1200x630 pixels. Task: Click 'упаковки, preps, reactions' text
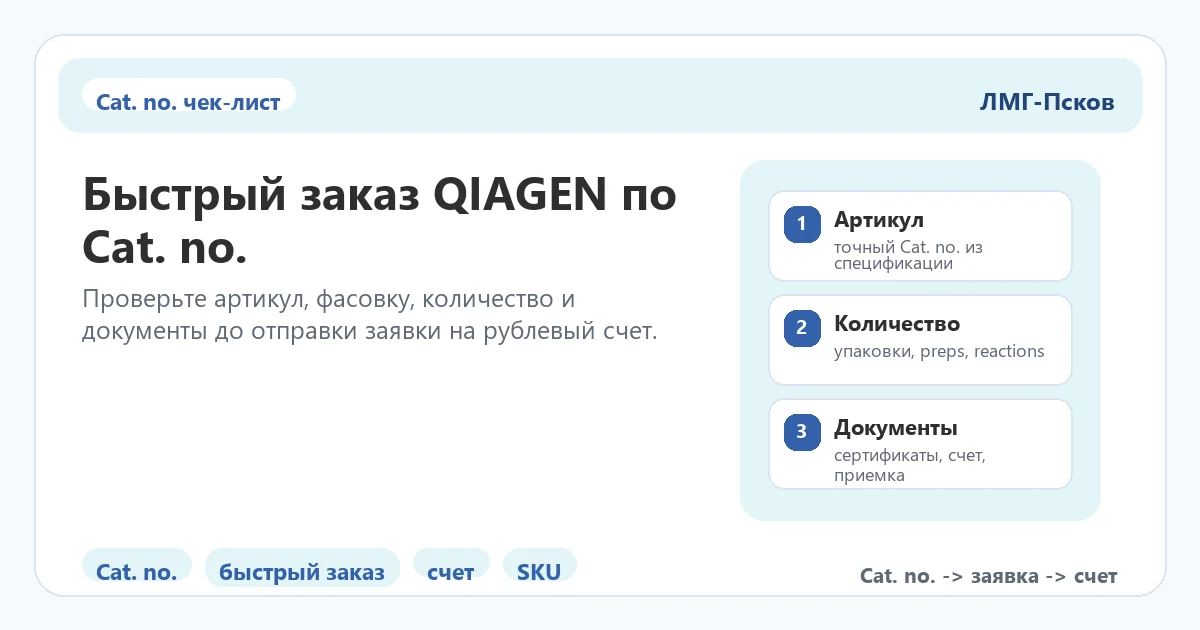(x=939, y=351)
